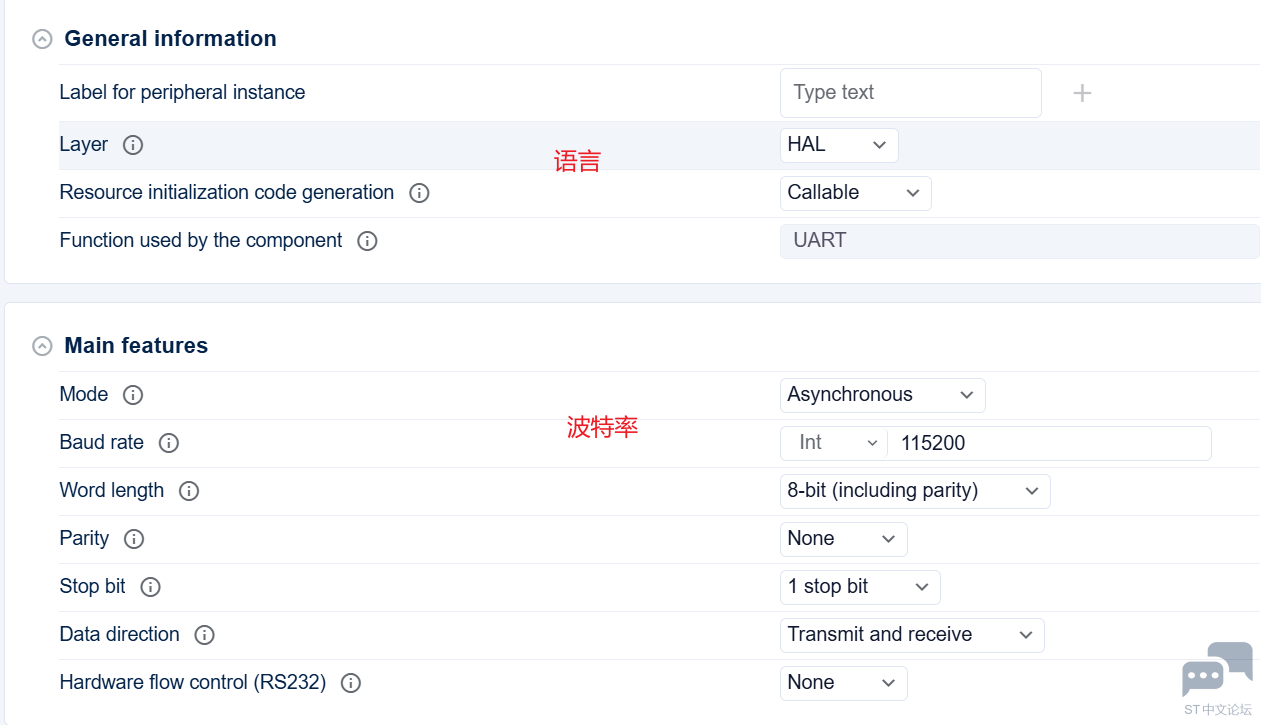Viewport: 1261px width, 725px height.
Task: Show info for Resource initialization code generation
Action: coord(420,193)
